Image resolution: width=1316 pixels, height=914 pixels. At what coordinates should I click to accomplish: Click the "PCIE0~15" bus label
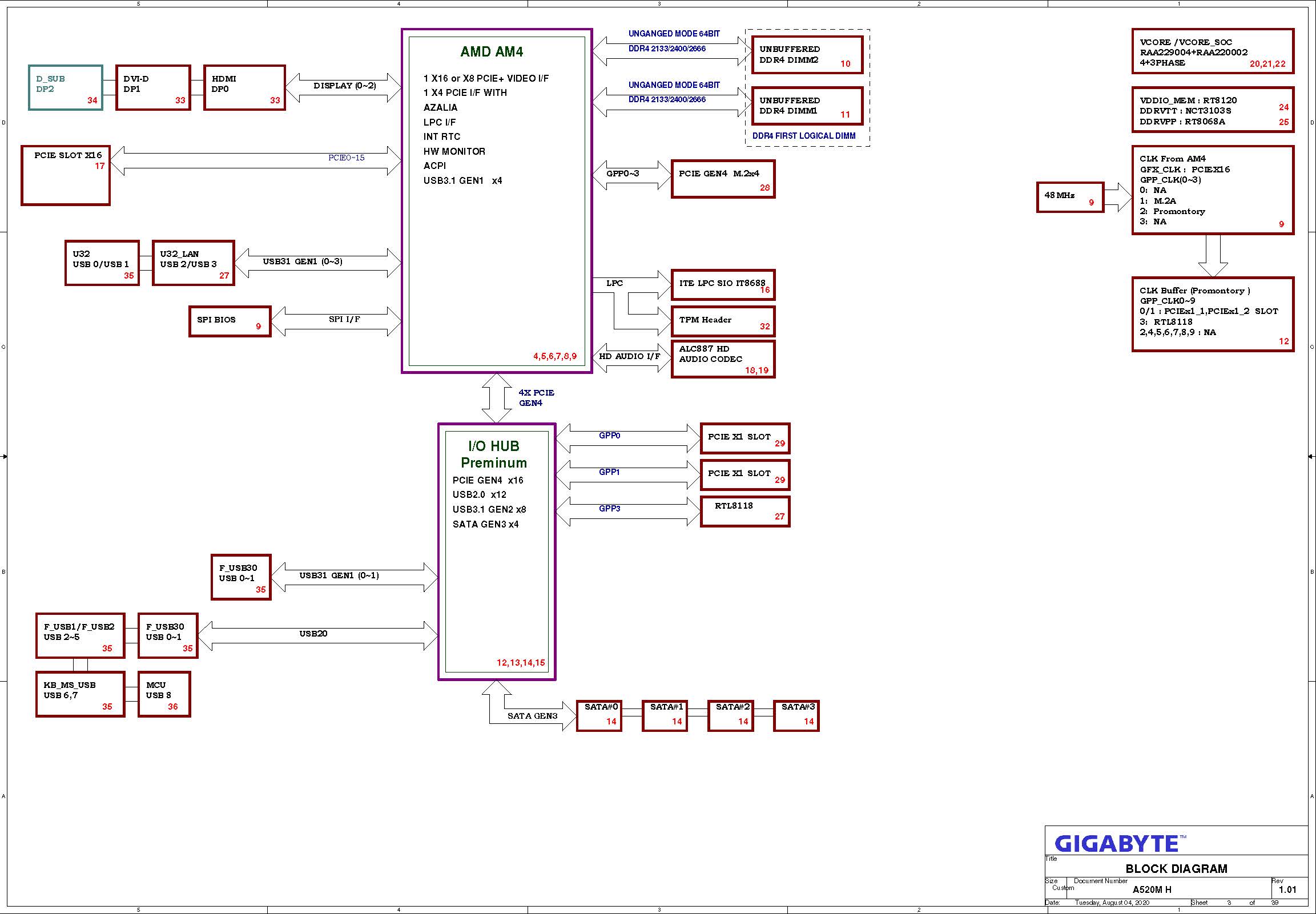(346, 158)
